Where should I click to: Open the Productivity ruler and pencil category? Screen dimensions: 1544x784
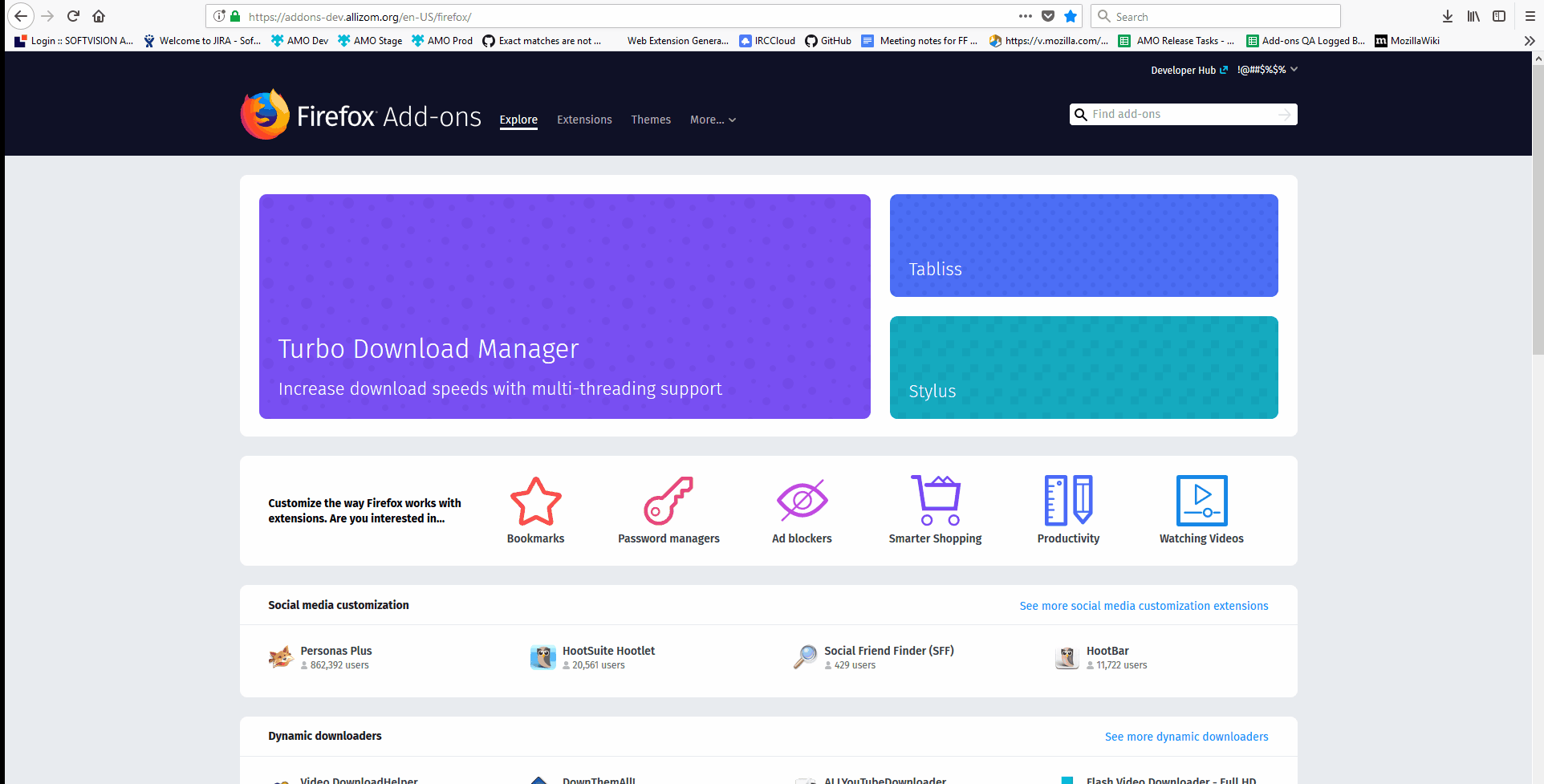pyautogui.click(x=1068, y=500)
